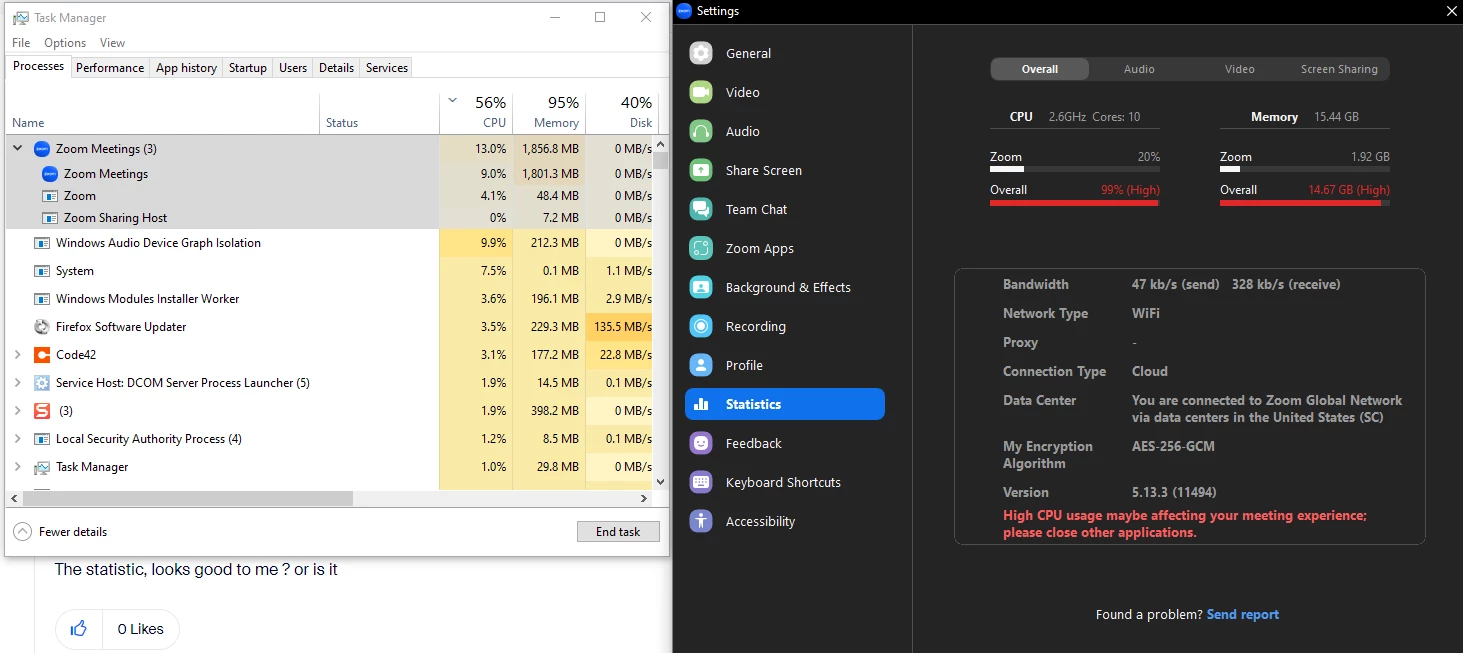Expand Local Security Authority Process group

[x=17, y=439]
